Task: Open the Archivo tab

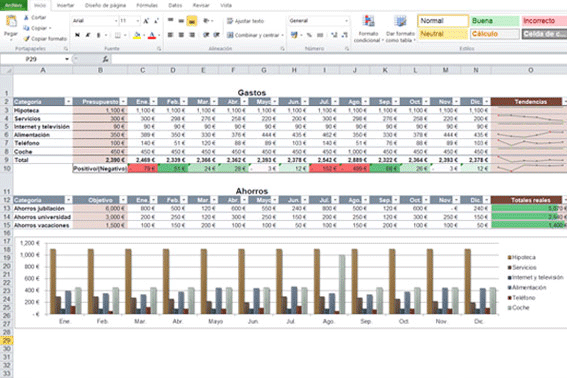Action: [x=13, y=5]
